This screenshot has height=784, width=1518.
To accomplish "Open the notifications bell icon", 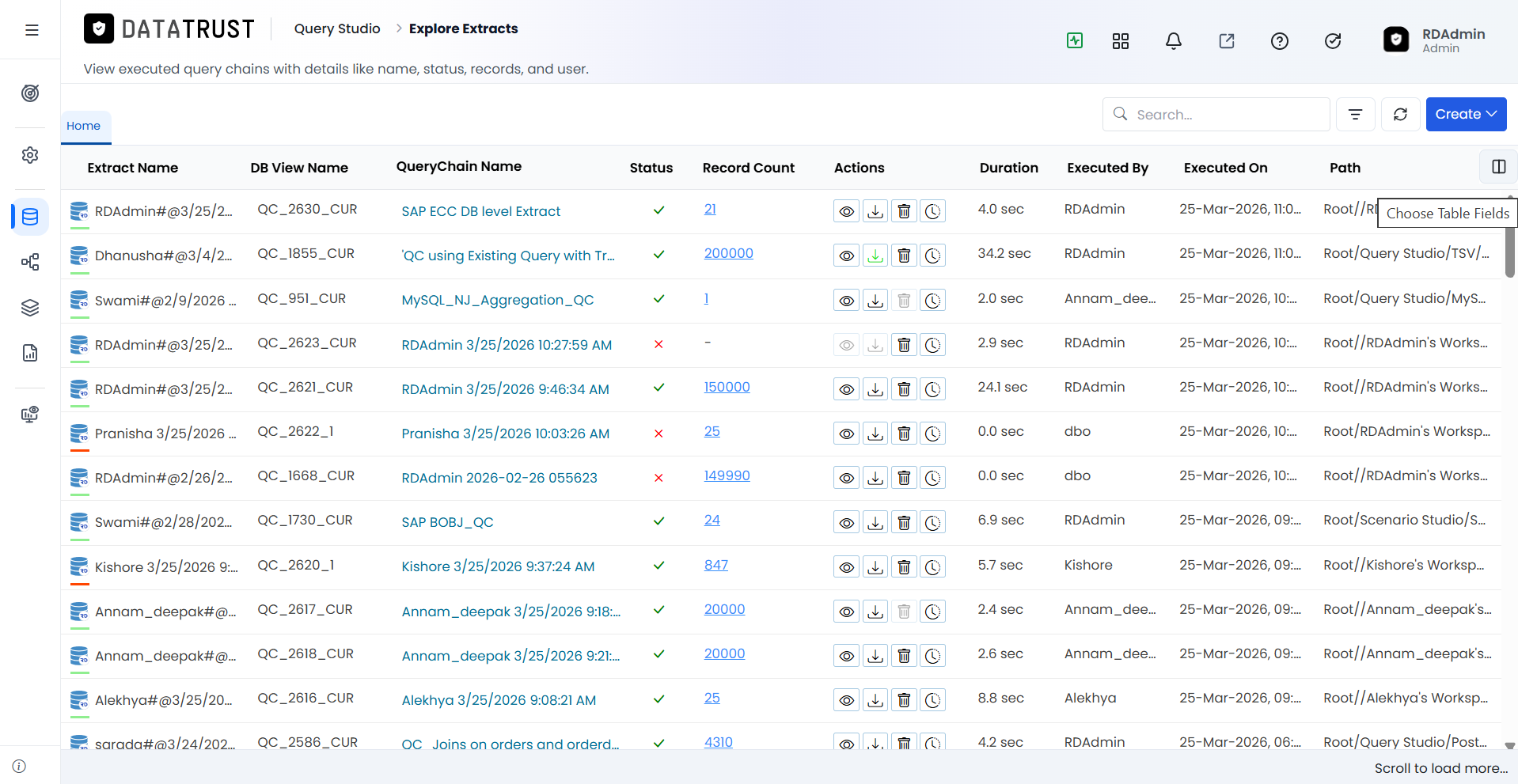I will [x=1174, y=41].
